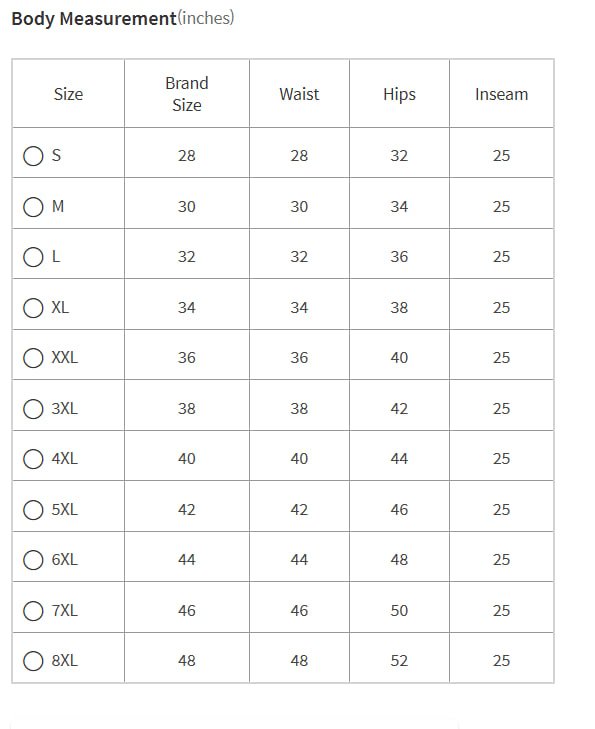Click the Waist column header
The height and width of the screenshot is (729, 595).
(299, 94)
